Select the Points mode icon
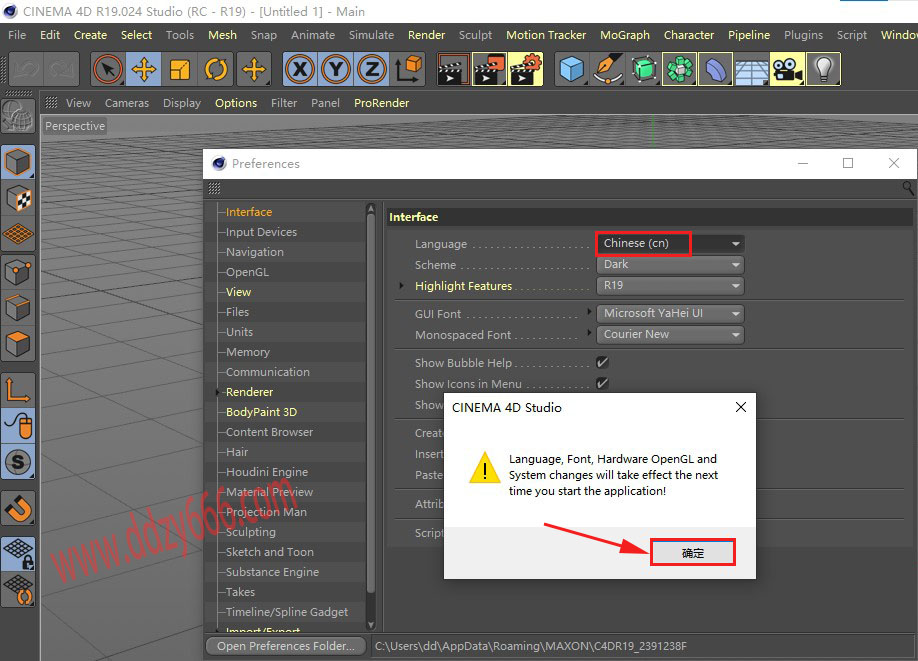 point(18,272)
